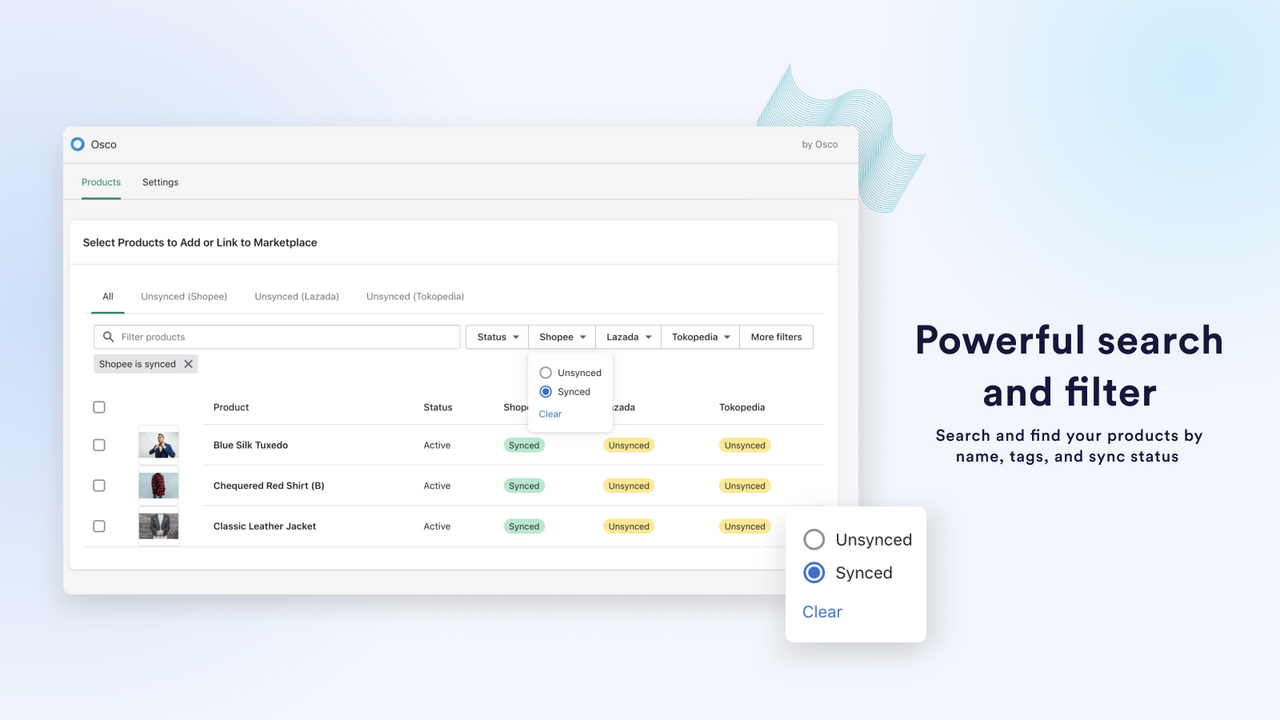Select the Unsynced (Lazada) tab
1280x720 pixels.
297,296
